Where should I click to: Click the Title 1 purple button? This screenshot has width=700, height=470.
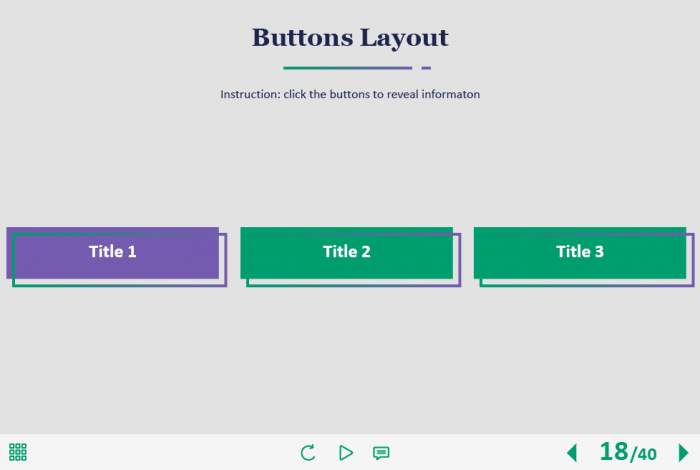[x=112, y=251]
